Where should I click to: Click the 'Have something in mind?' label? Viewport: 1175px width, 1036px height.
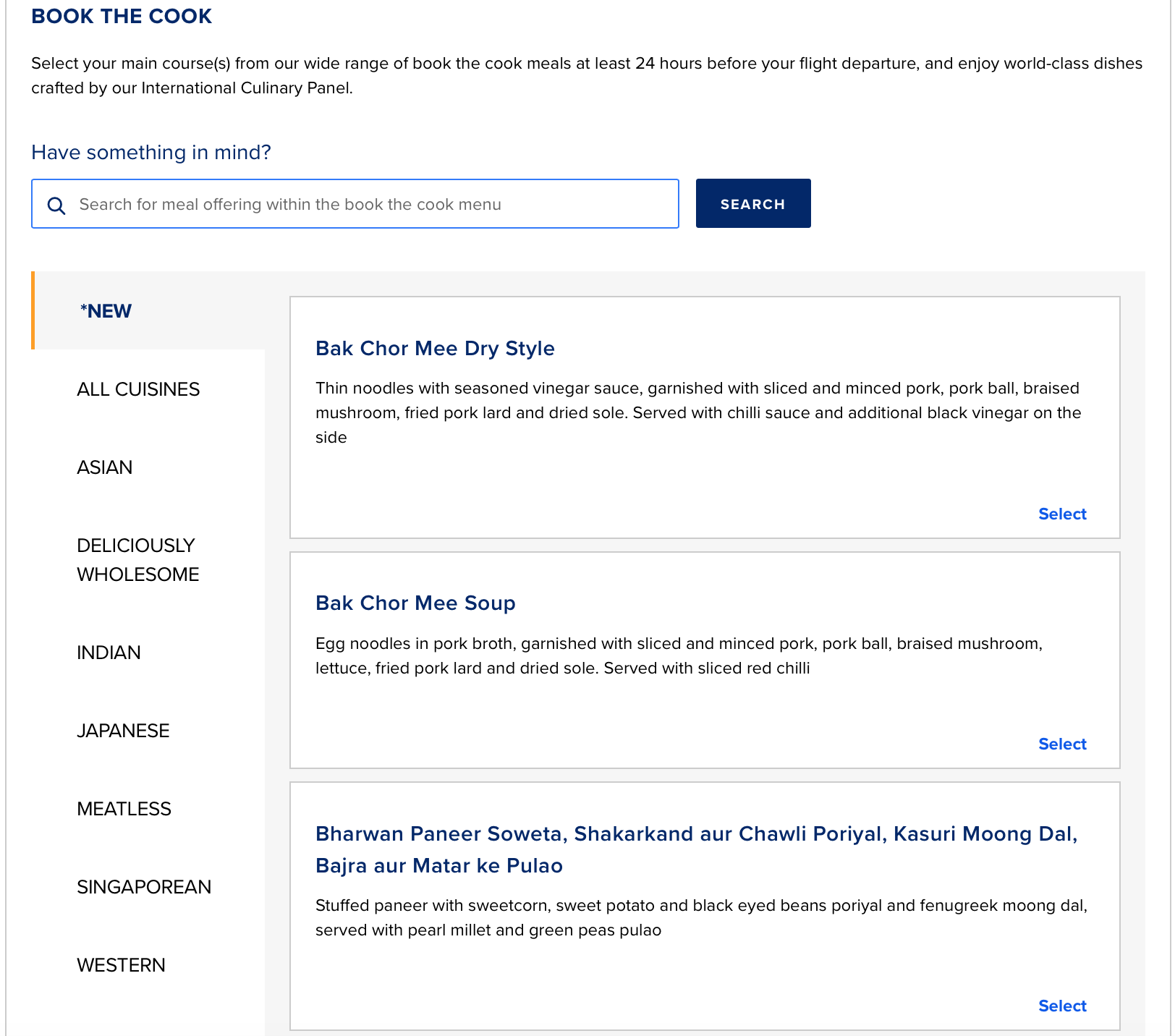coord(151,153)
